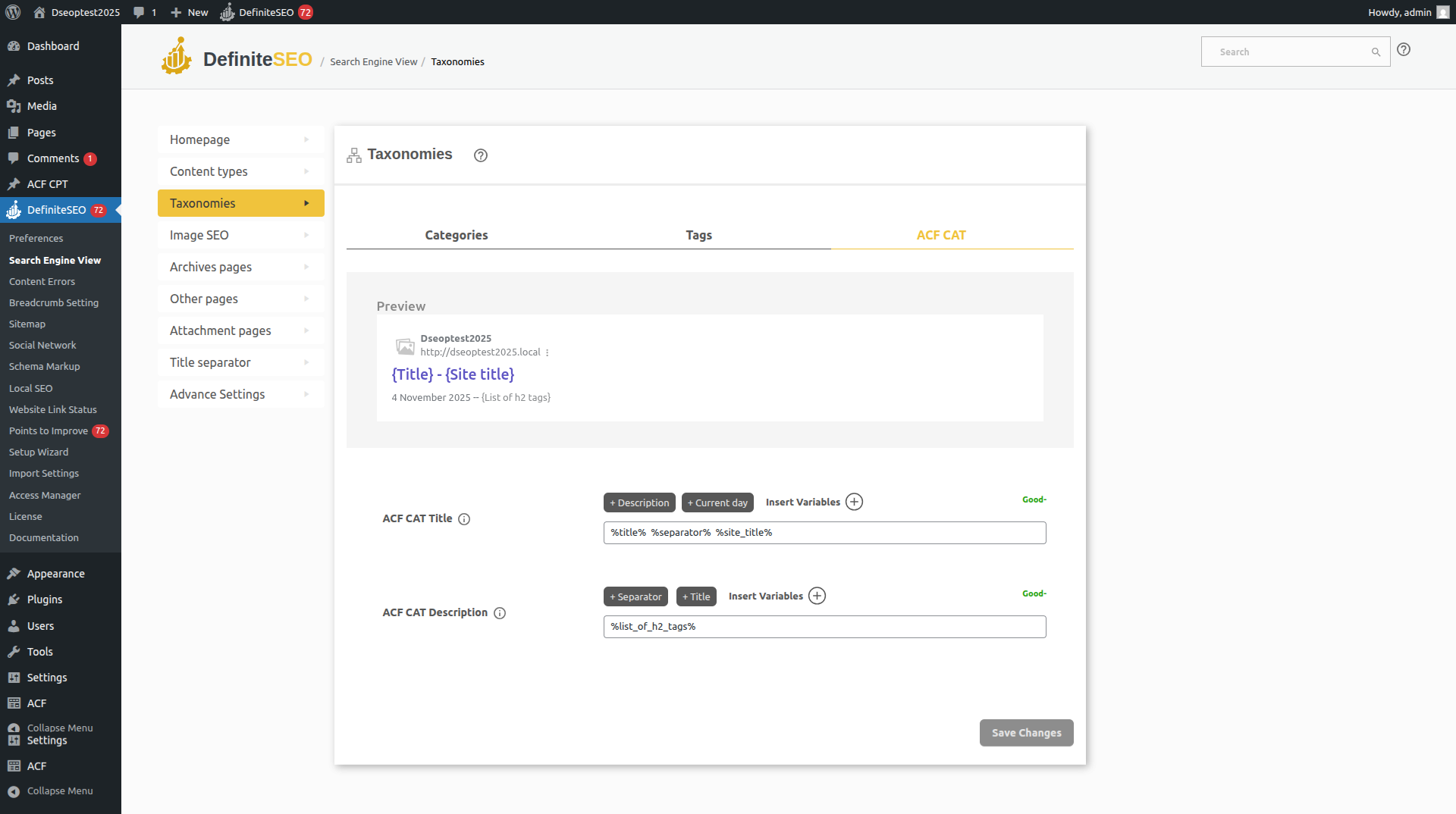Expand the Content types section
The height and width of the screenshot is (814, 1456).
[306, 171]
